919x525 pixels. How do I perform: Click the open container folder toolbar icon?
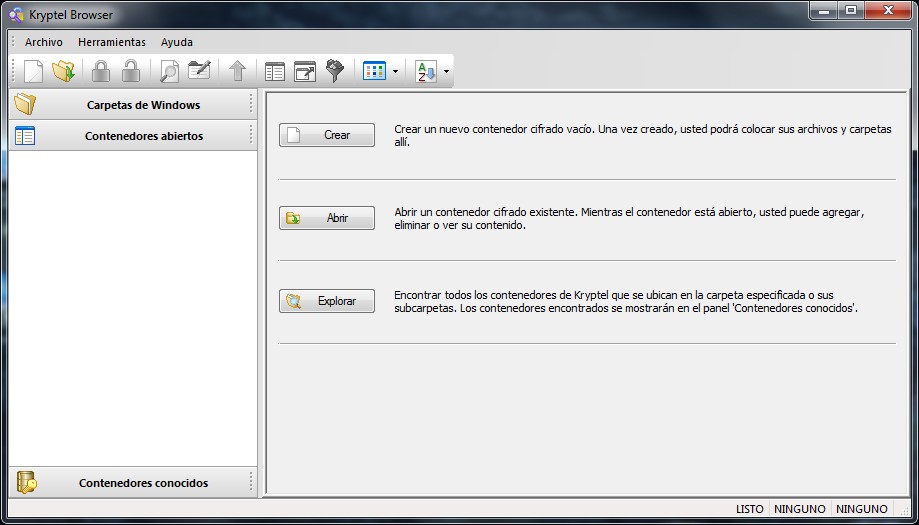point(63,71)
